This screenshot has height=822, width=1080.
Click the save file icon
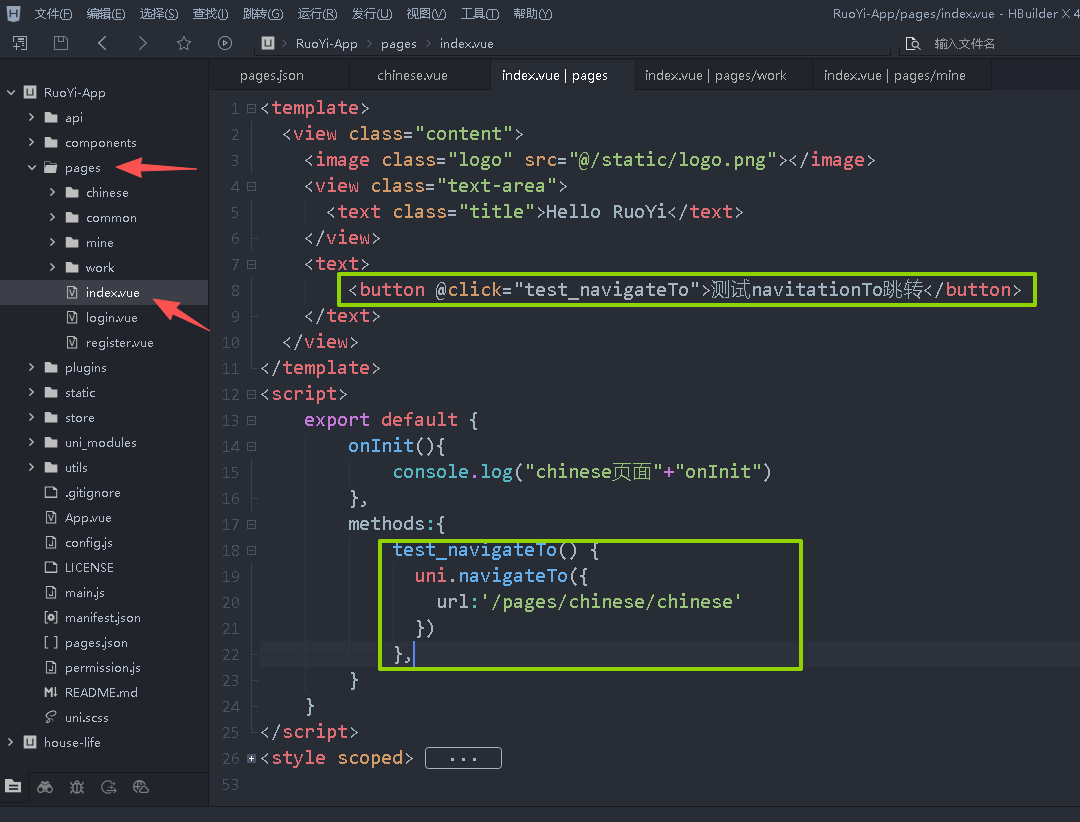[61, 43]
